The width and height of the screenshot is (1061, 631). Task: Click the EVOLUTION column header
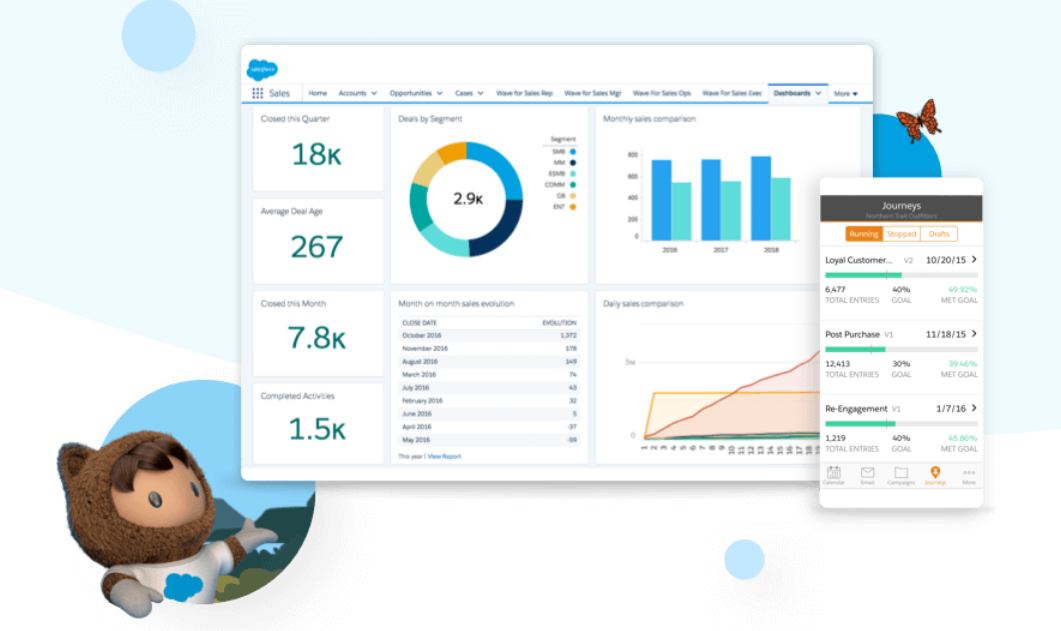click(560, 323)
